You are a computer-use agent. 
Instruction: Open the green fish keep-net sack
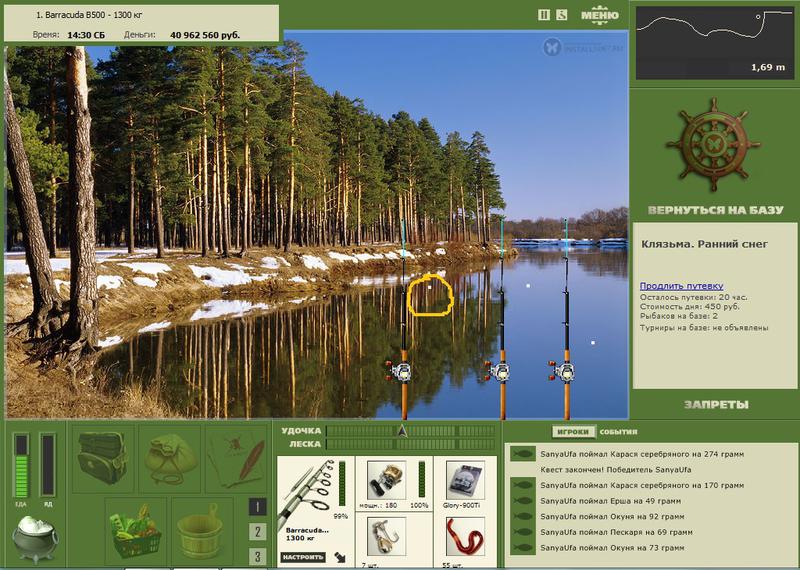[x=170, y=459]
